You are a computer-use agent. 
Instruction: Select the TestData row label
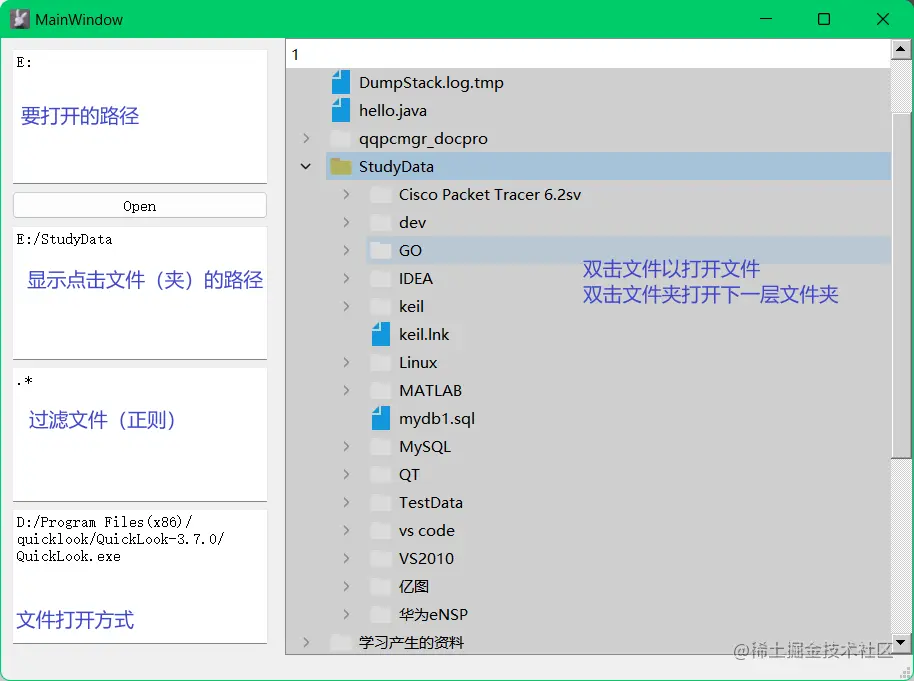point(431,503)
